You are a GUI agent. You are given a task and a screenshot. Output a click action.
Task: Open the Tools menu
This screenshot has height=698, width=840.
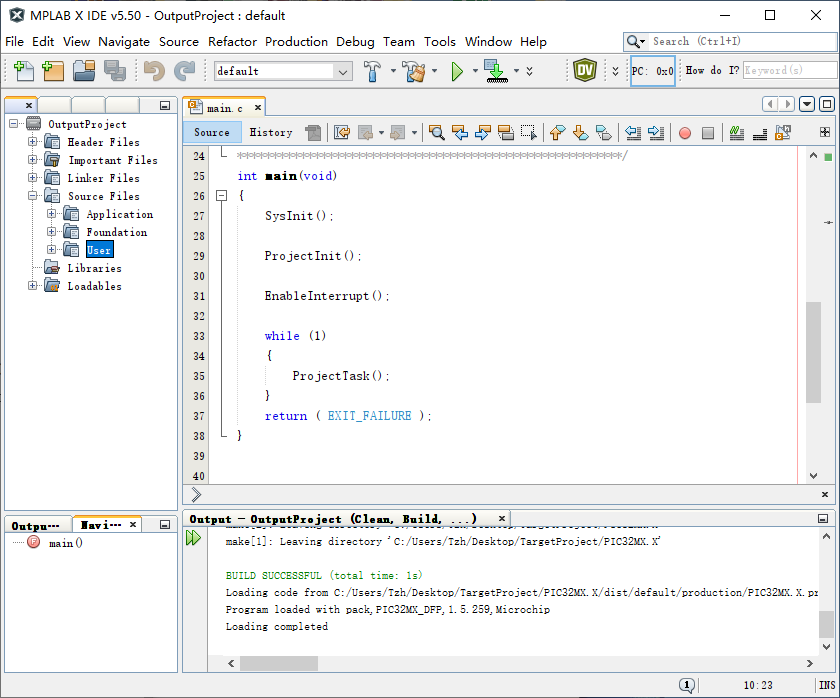click(440, 42)
